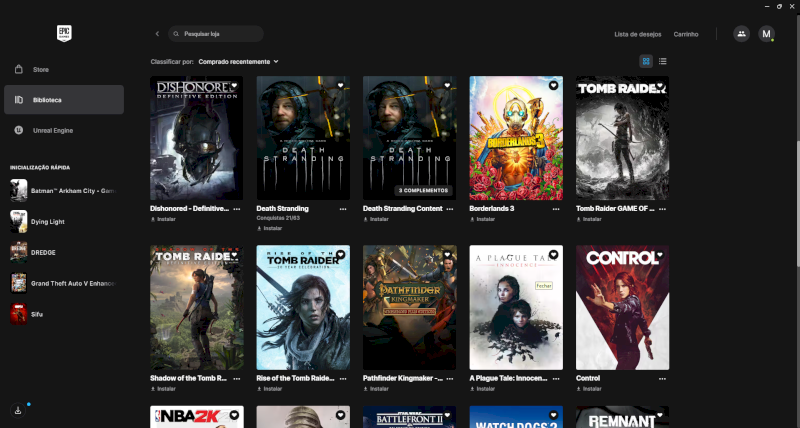This screenshot has width=800, height=428.
Task: Switch to list view layout
Action: (663, 61)
